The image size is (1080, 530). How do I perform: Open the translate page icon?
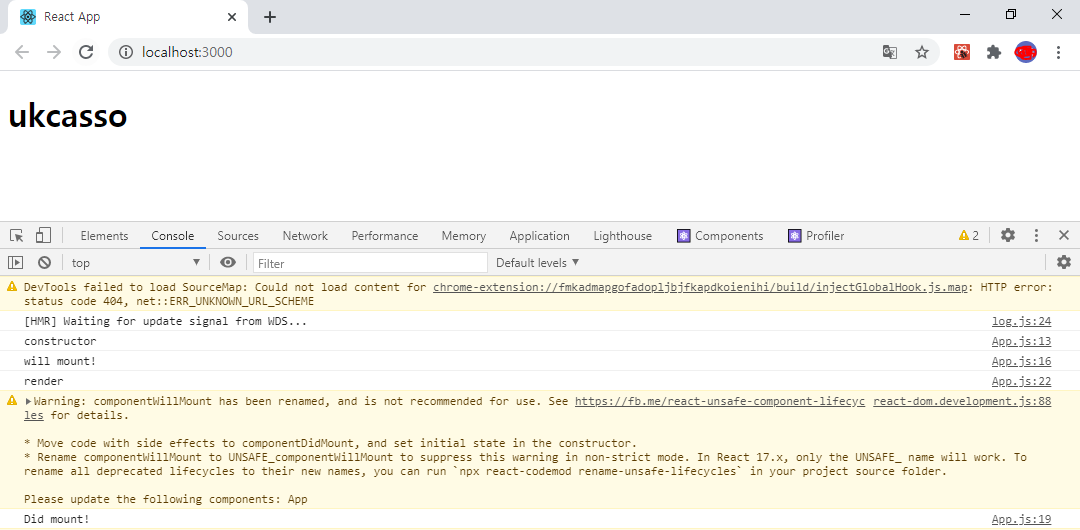coord(890,52)
